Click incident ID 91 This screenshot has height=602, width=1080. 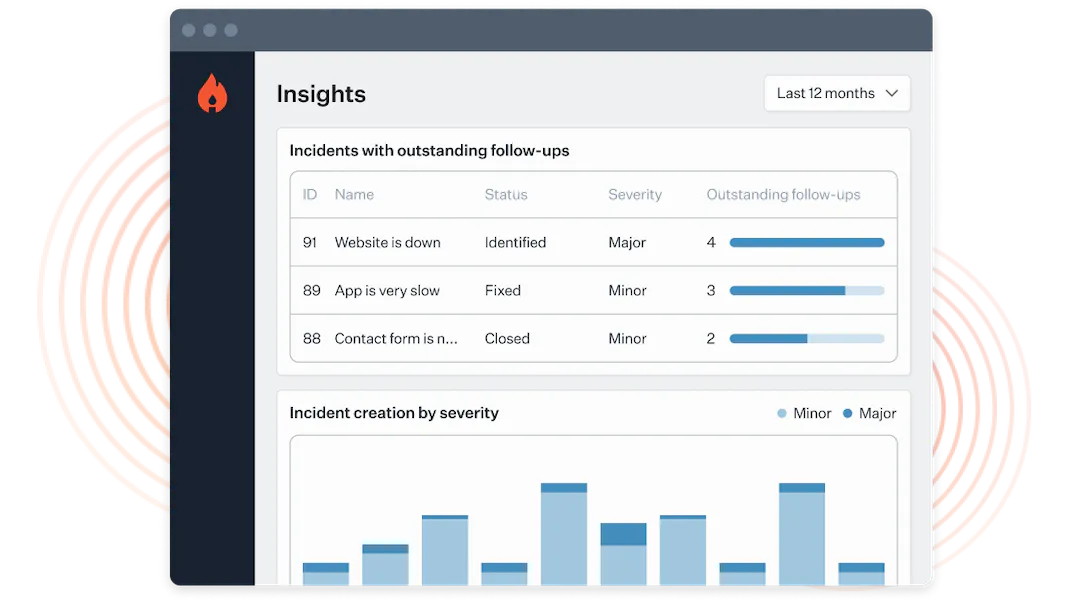pyautogui.click(x=309, y=242)
